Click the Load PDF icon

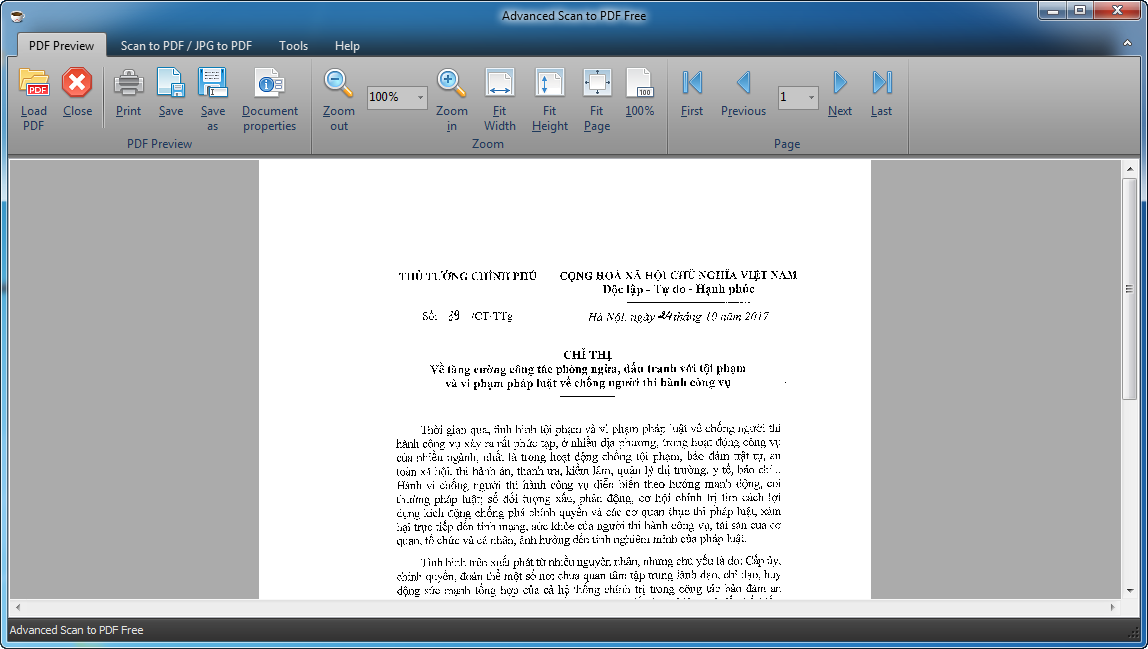click(x=34, y=84)
